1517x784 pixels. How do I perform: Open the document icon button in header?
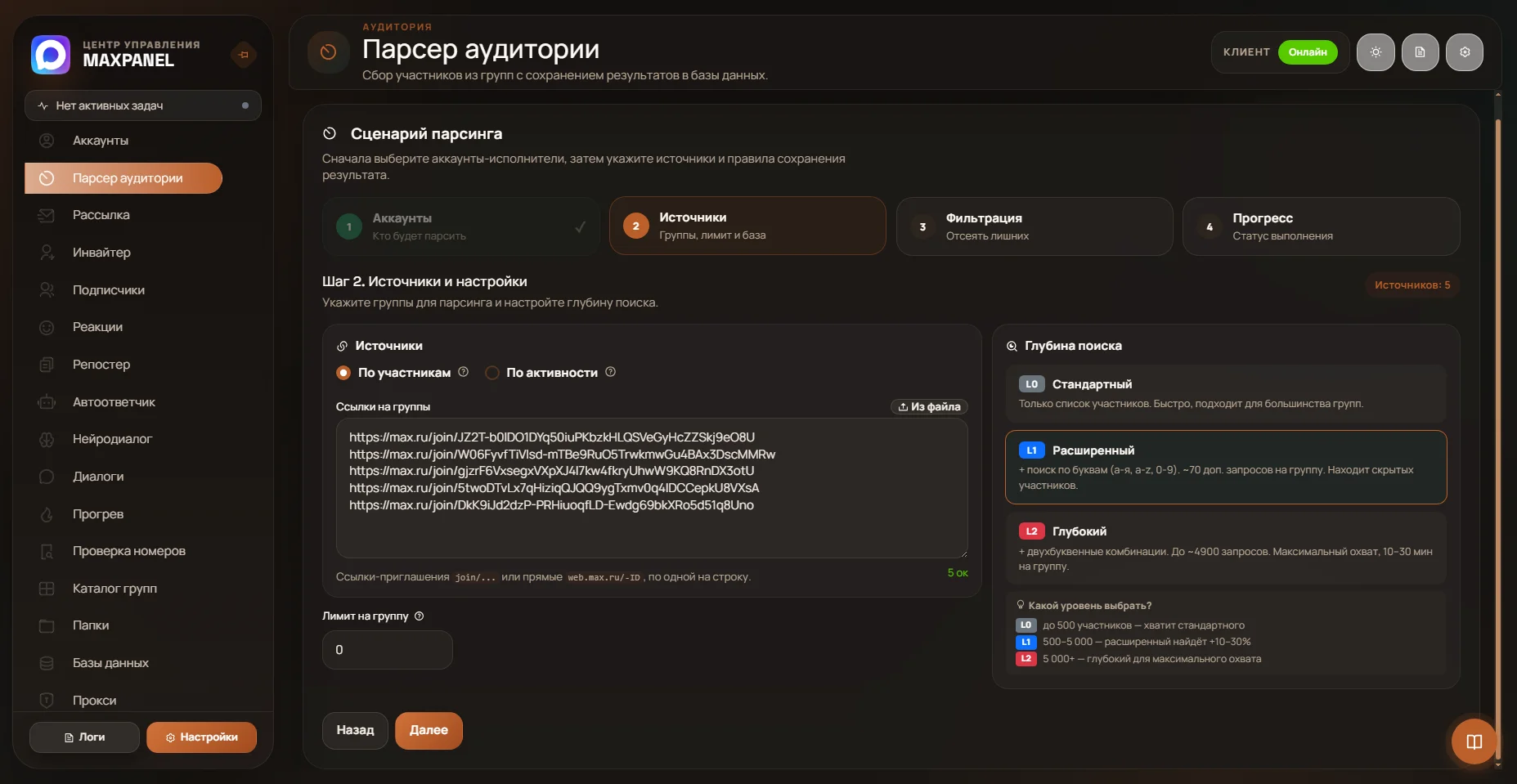click(x=1420, y=52)
